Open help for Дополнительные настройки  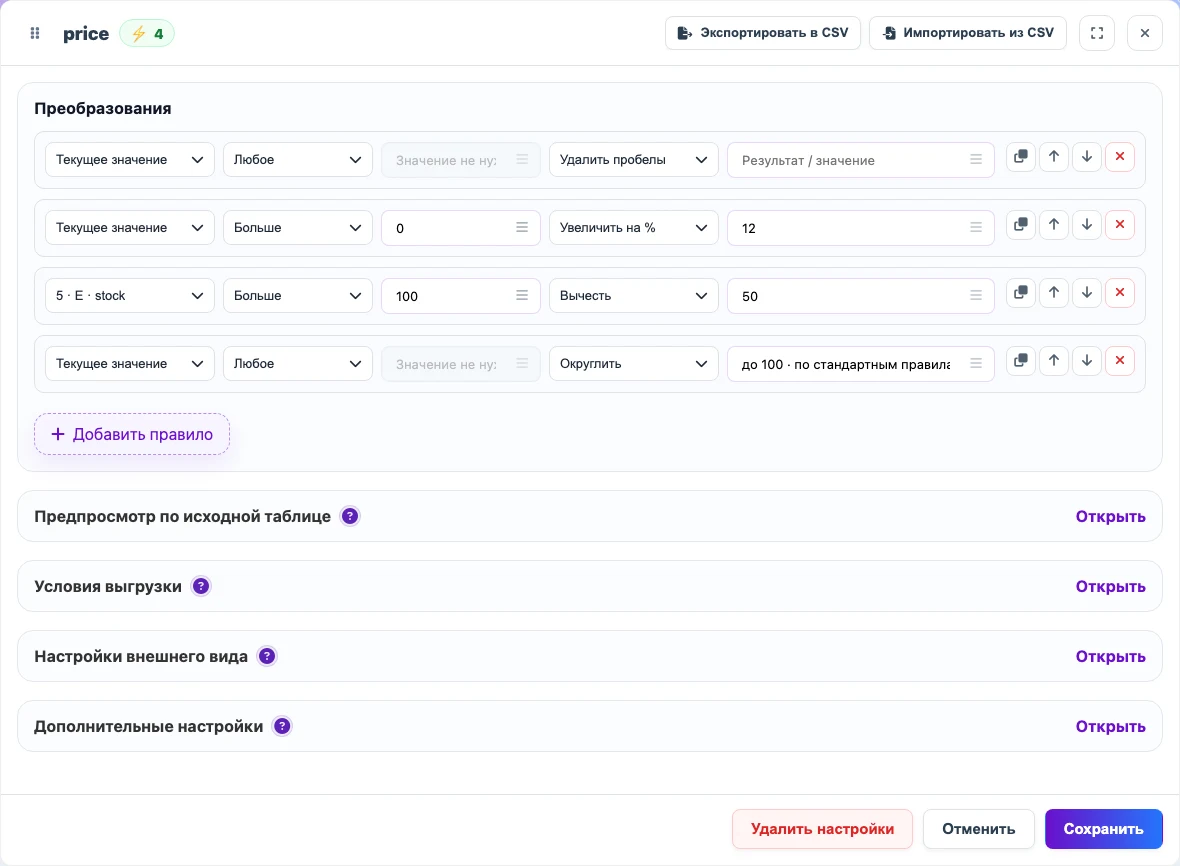(x=282, y=726)
